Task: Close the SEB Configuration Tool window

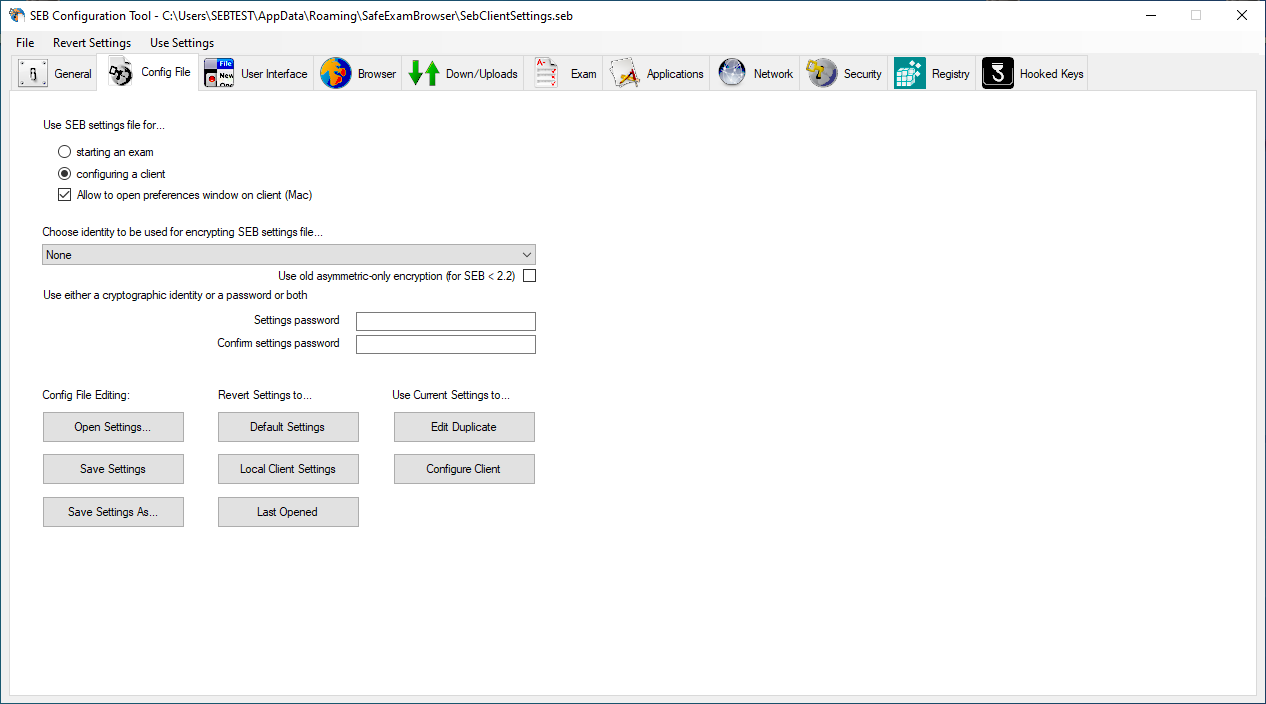Action: [x=1242, y=15]
